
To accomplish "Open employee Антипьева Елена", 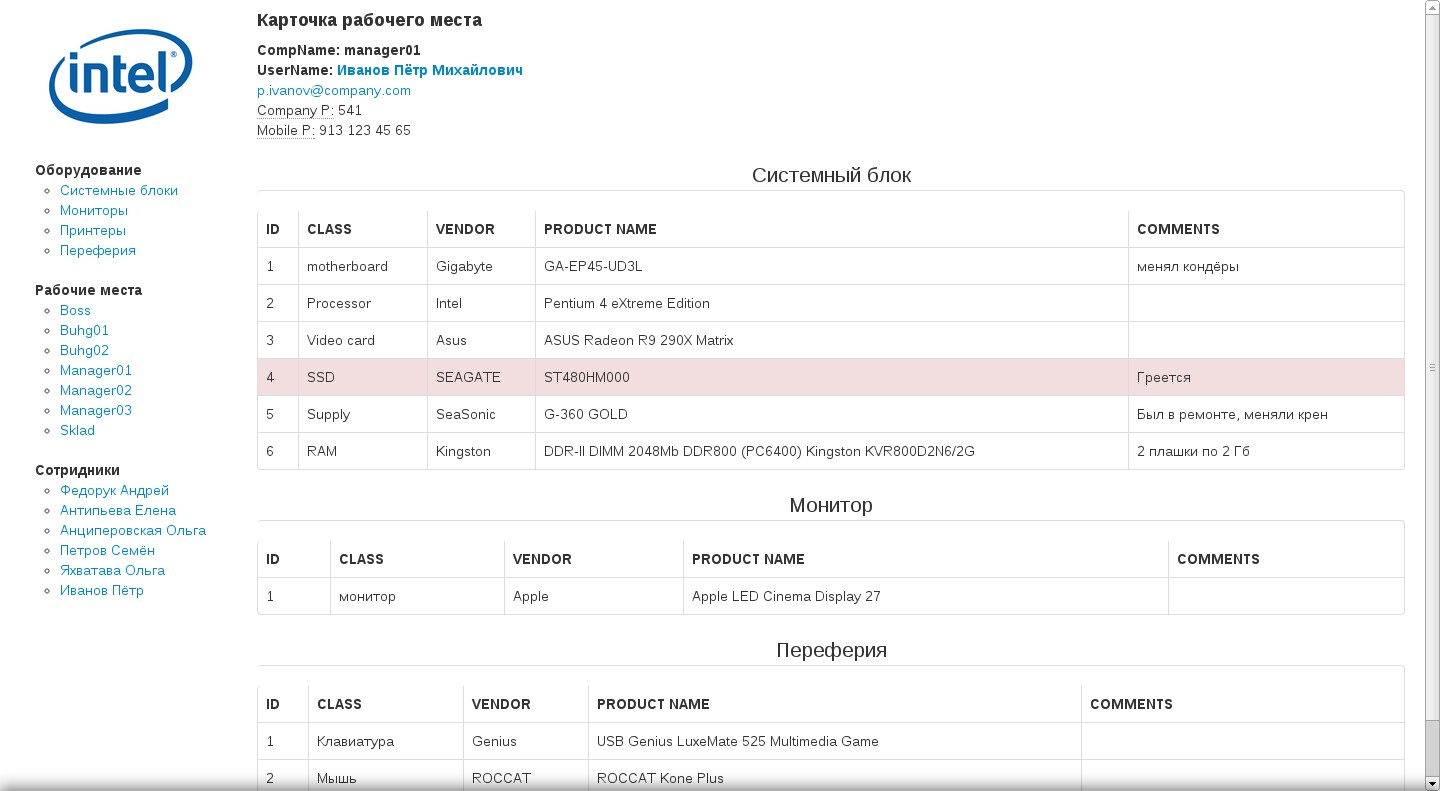I will [117, 510].
